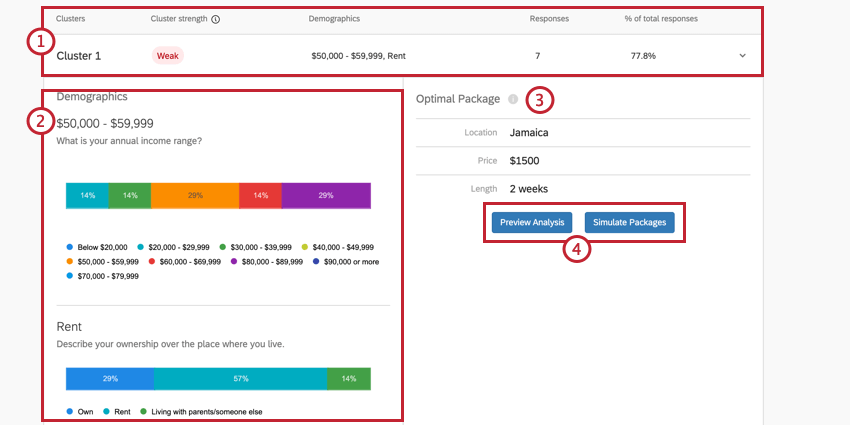The height and width of the screenshot is (425, 850).
Task: Click the green 14% ownership bar segment
Action: click(x=349, y=379)
